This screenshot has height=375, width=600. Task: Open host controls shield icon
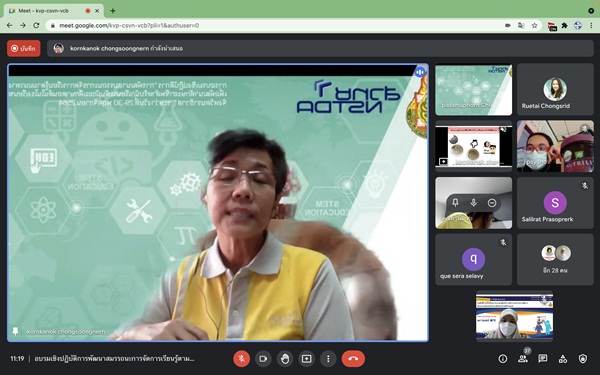click(582, 359)
